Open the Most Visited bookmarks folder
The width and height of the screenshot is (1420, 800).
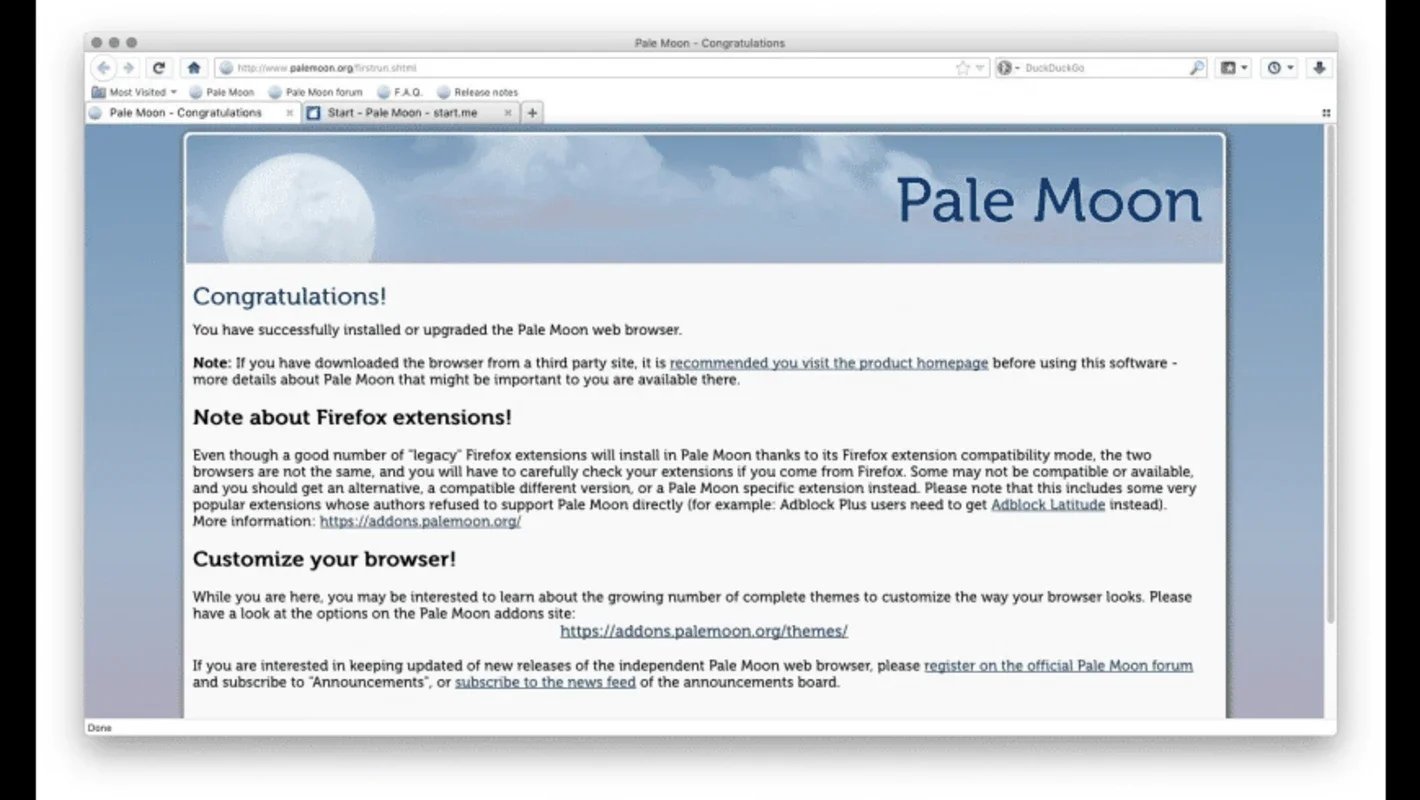134,92
